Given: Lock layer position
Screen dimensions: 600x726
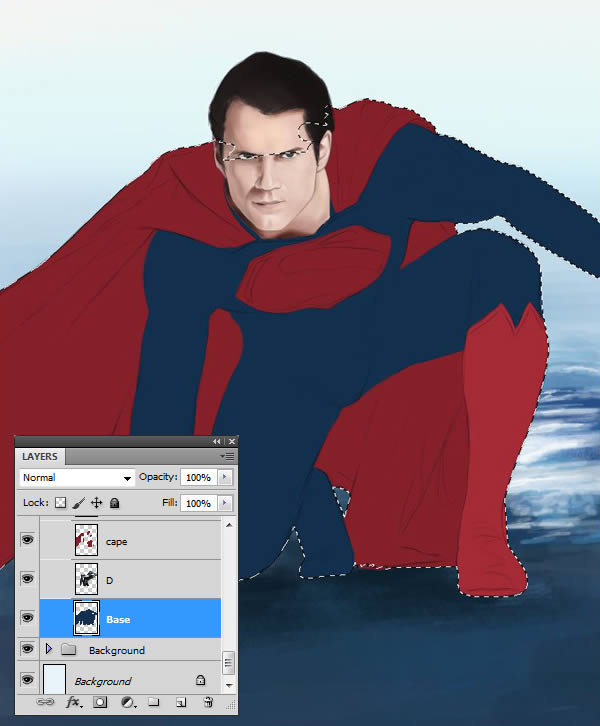Looking at the screenshot, I should 96,503.
